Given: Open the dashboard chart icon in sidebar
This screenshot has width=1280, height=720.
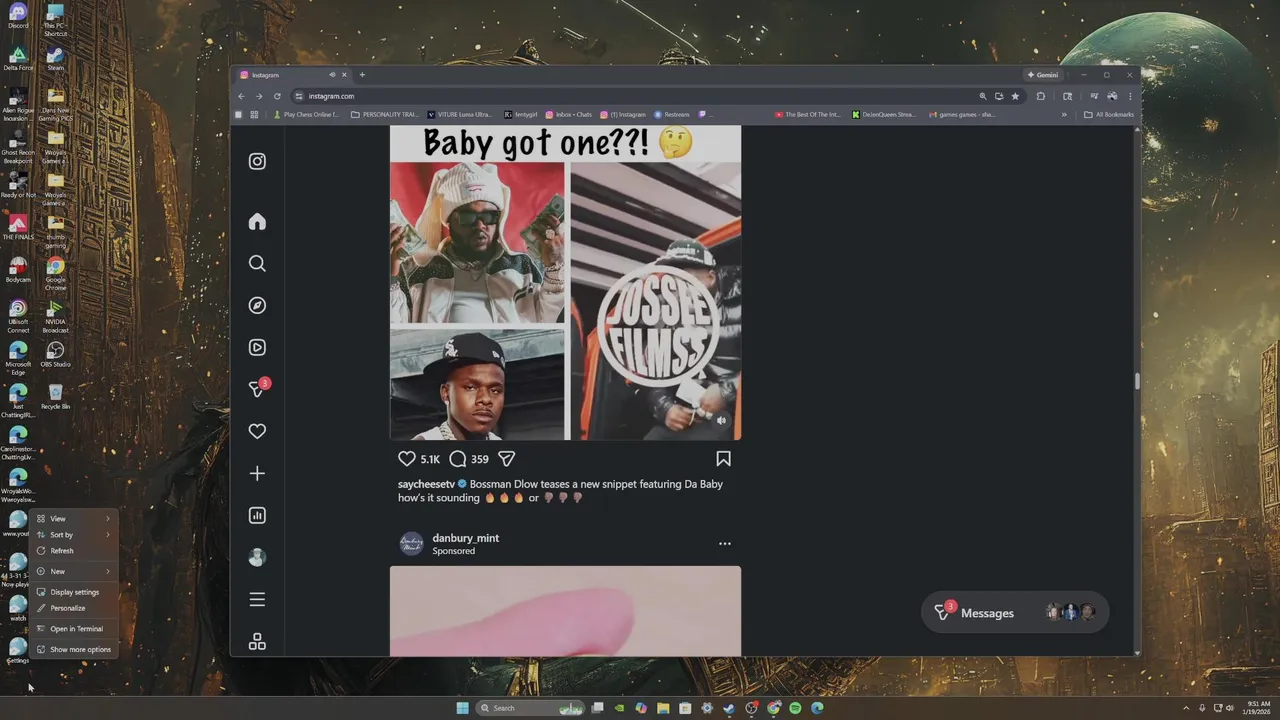Looking at the screenshot, I should (257, 515).
